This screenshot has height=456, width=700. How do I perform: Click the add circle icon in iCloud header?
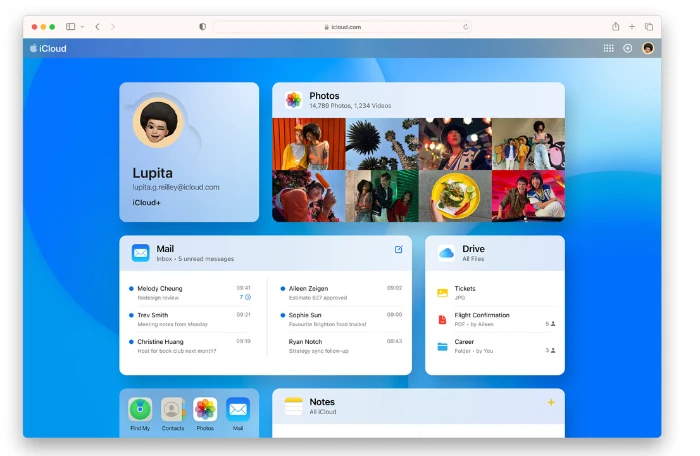(x=628, y=48)
